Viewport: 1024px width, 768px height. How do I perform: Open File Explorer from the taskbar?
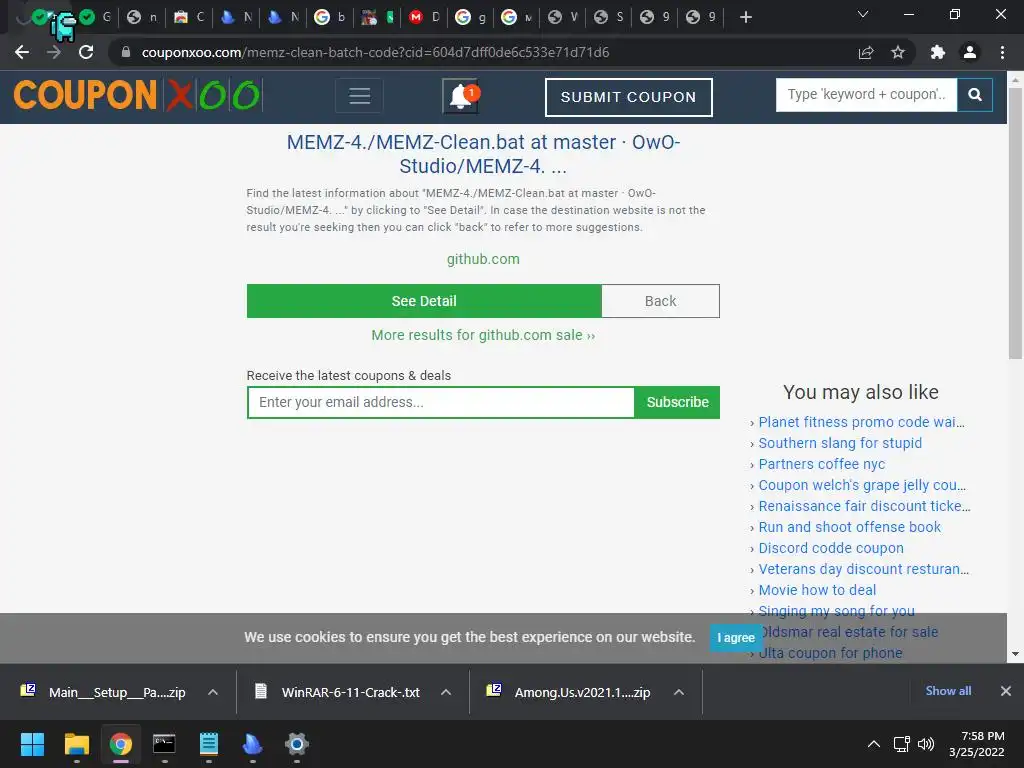click(x=76, y=744)
